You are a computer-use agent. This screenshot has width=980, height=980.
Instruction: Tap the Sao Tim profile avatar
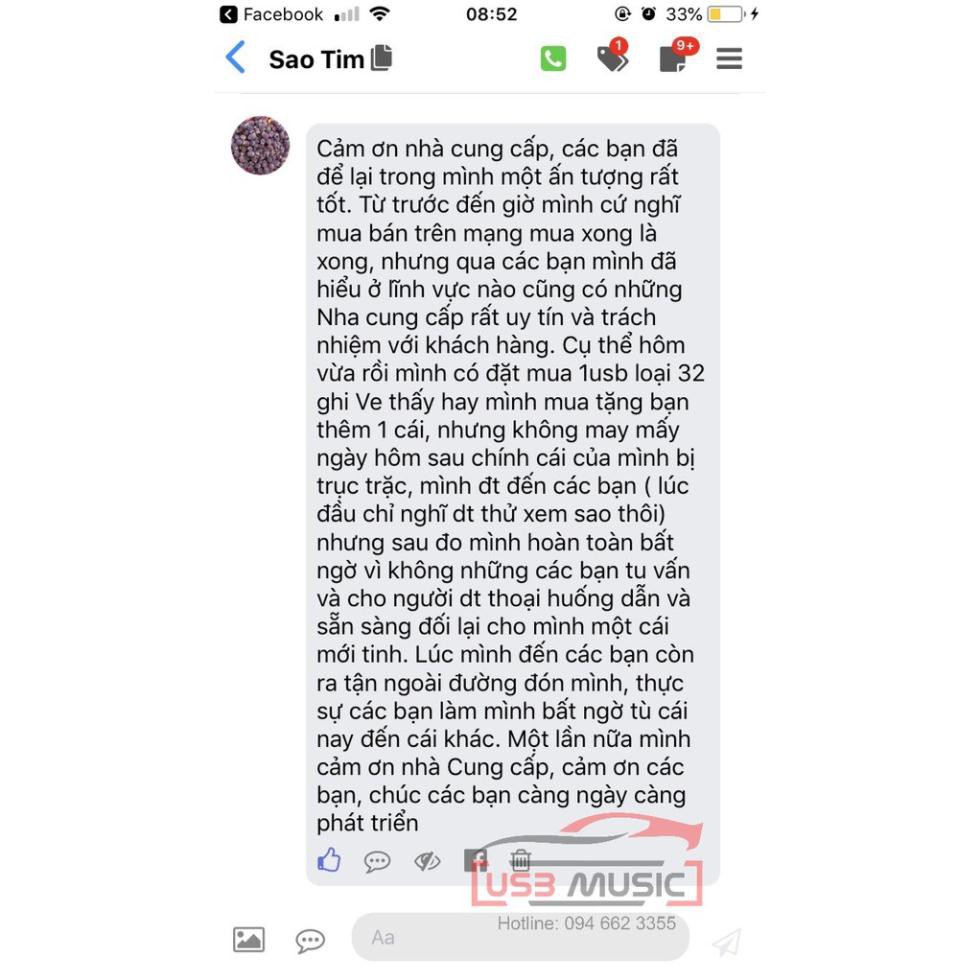pyautogui.click(x=260, y=145)
